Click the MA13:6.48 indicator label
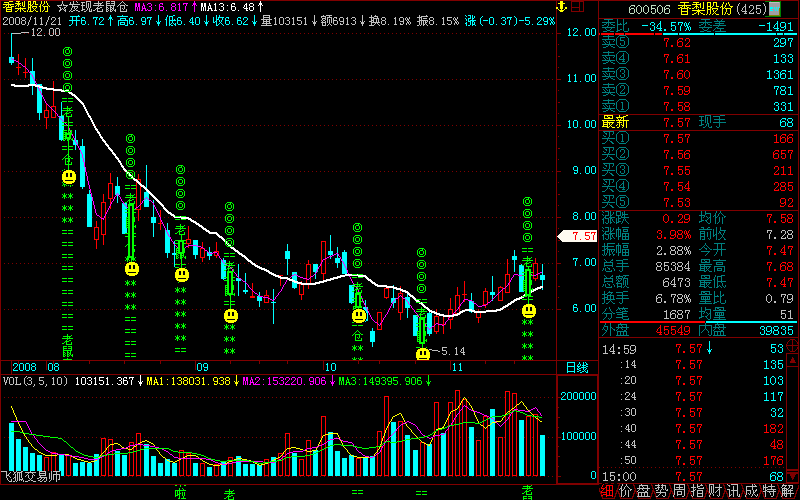Screen dimensions: 800x500 (x=232, y=7)
